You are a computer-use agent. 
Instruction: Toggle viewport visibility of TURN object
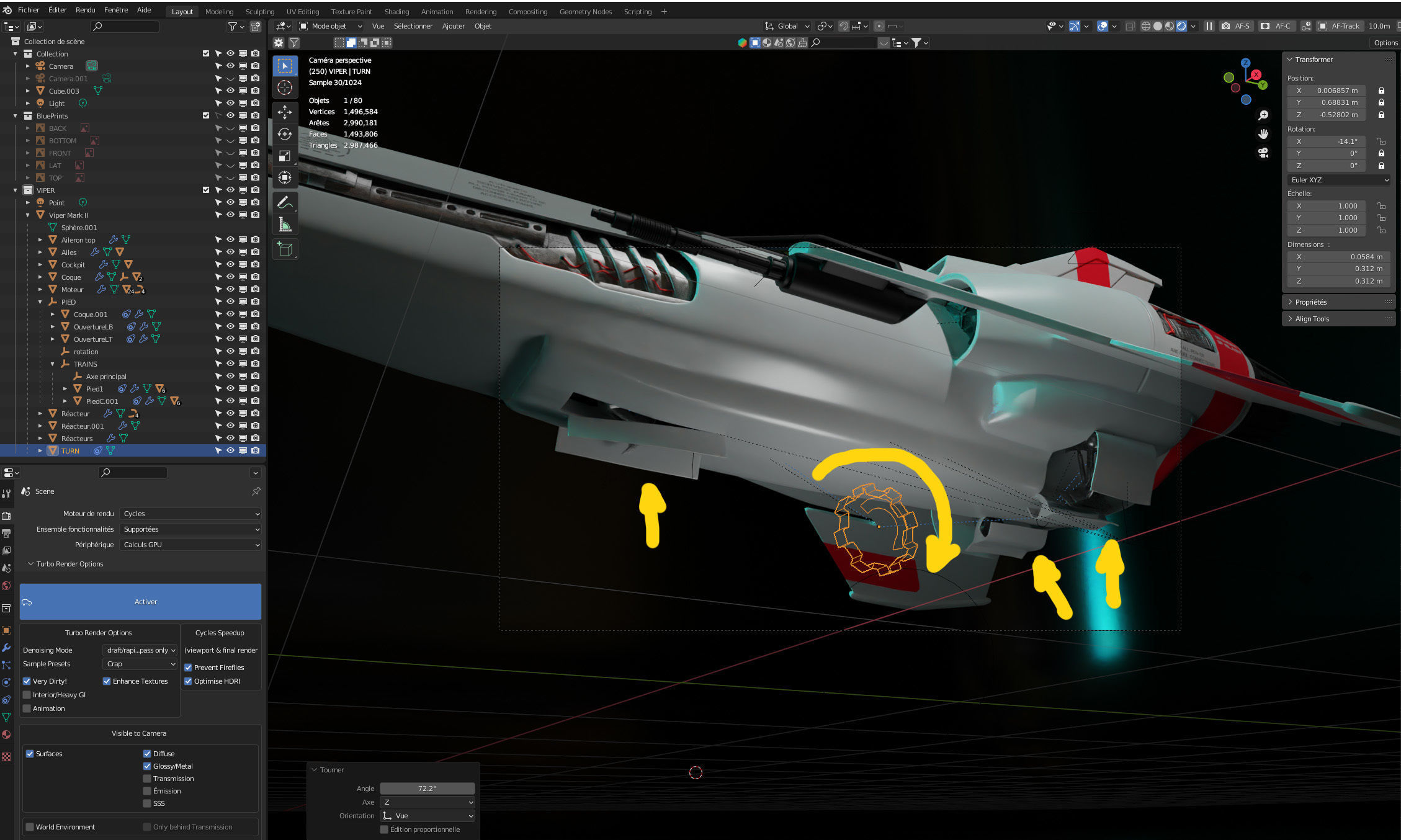click(230, 450)
